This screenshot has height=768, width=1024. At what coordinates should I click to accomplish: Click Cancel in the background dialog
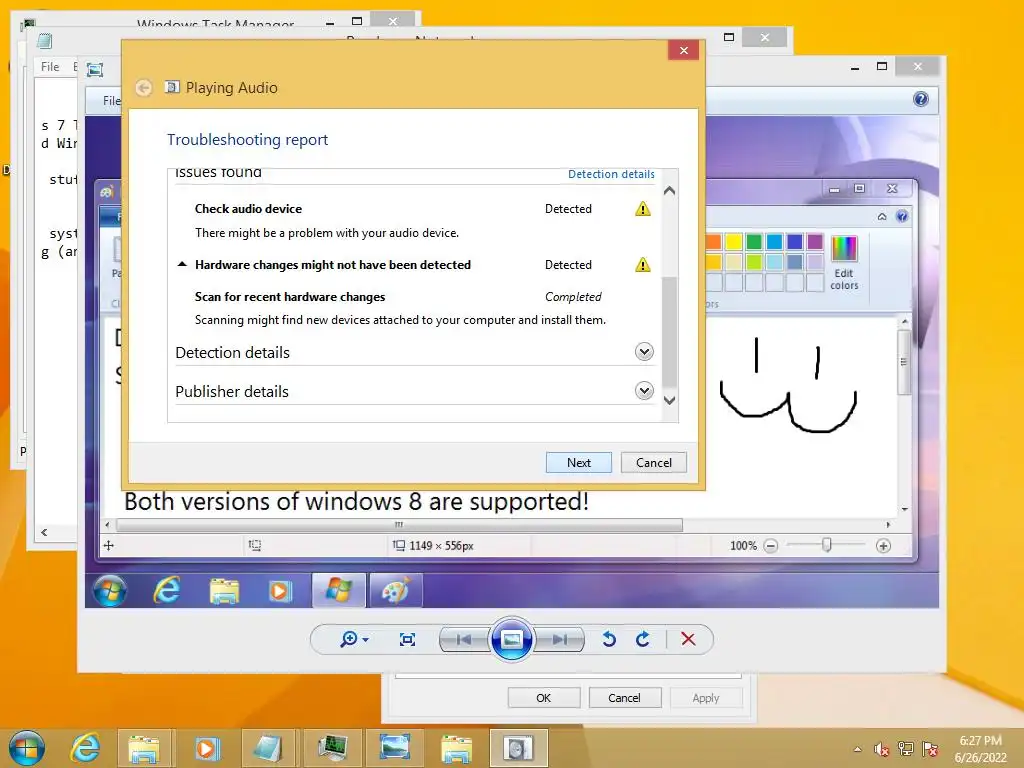(624, 697)
